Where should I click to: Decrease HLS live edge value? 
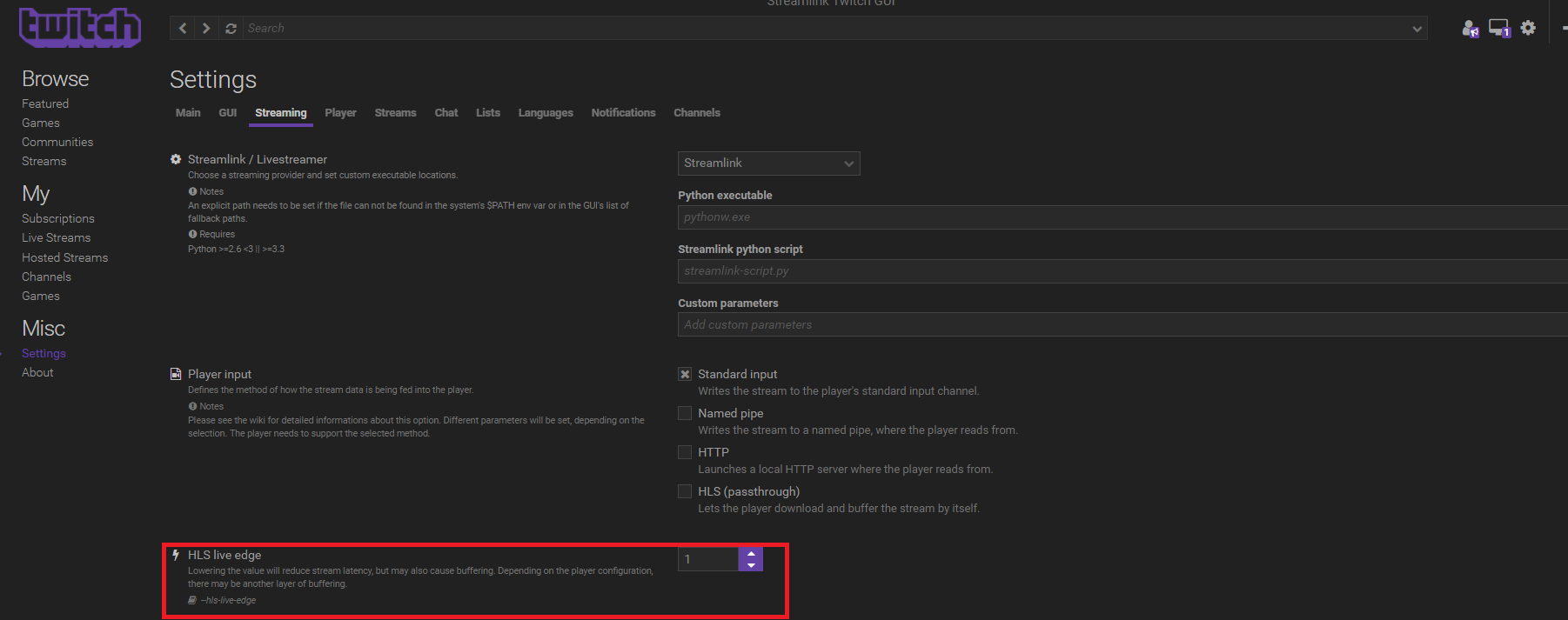751,565
